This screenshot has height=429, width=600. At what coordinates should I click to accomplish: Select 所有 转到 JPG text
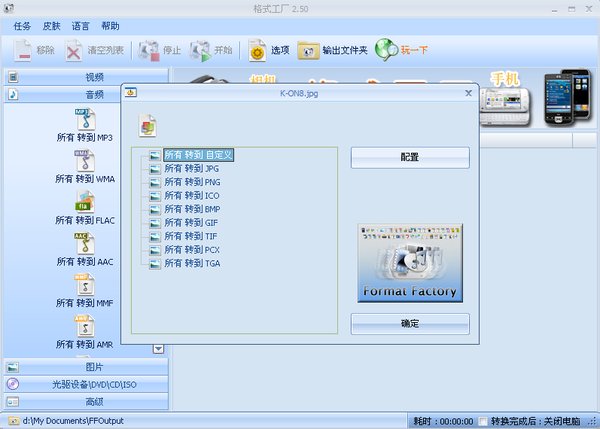point(192,169)
